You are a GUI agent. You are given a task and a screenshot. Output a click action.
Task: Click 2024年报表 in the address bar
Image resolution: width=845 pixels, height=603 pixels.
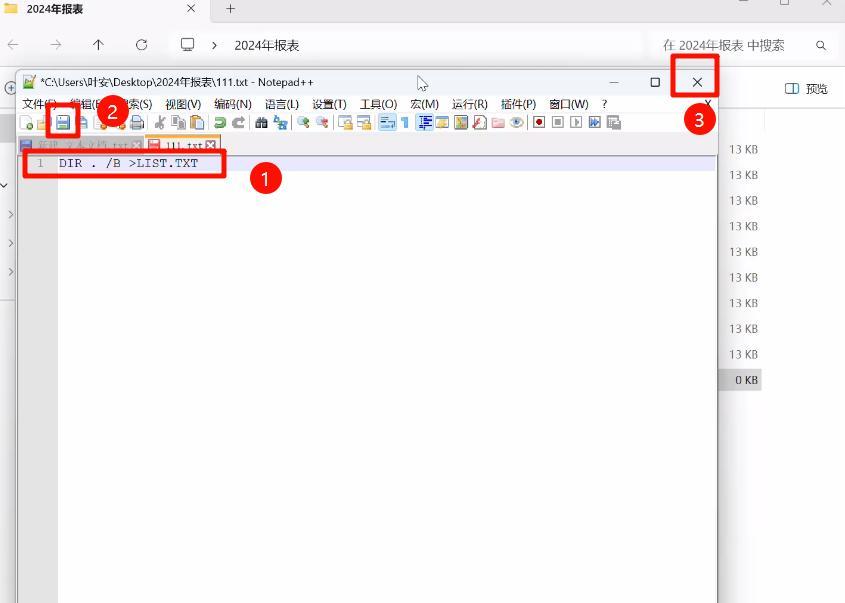coord(267,46)
